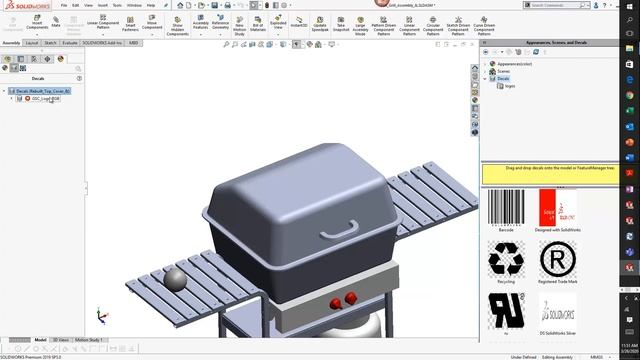The image size is (640, 360).
Task: Click Pattern Driven Component Pattern
Action: point(384,26)
